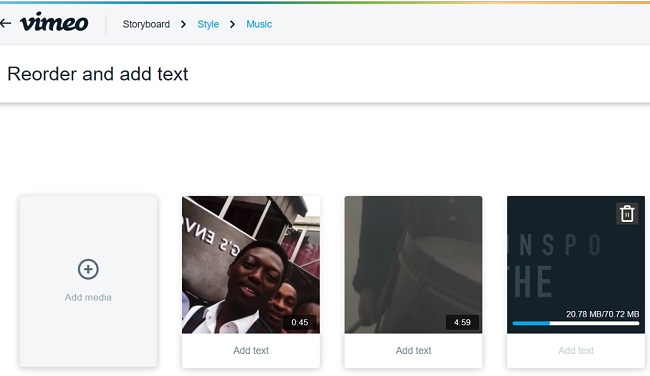Image resolution: width=650 pixels, height=376 pixels.
Task: Open the Vimeo logo home link
Action: pos(54,22)
